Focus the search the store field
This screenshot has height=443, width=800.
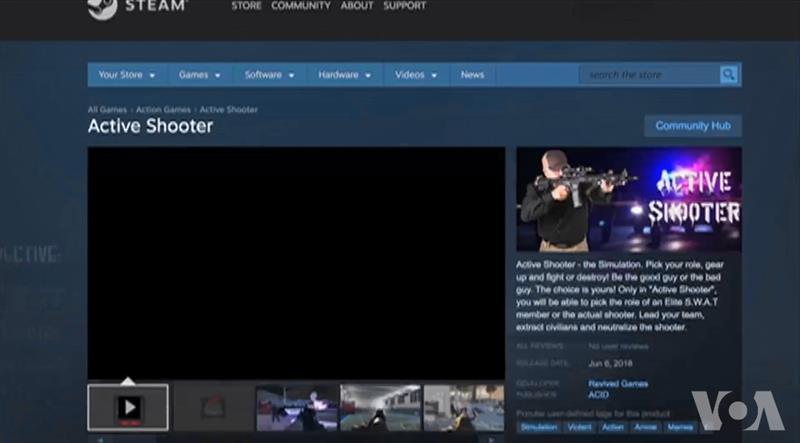648,75
